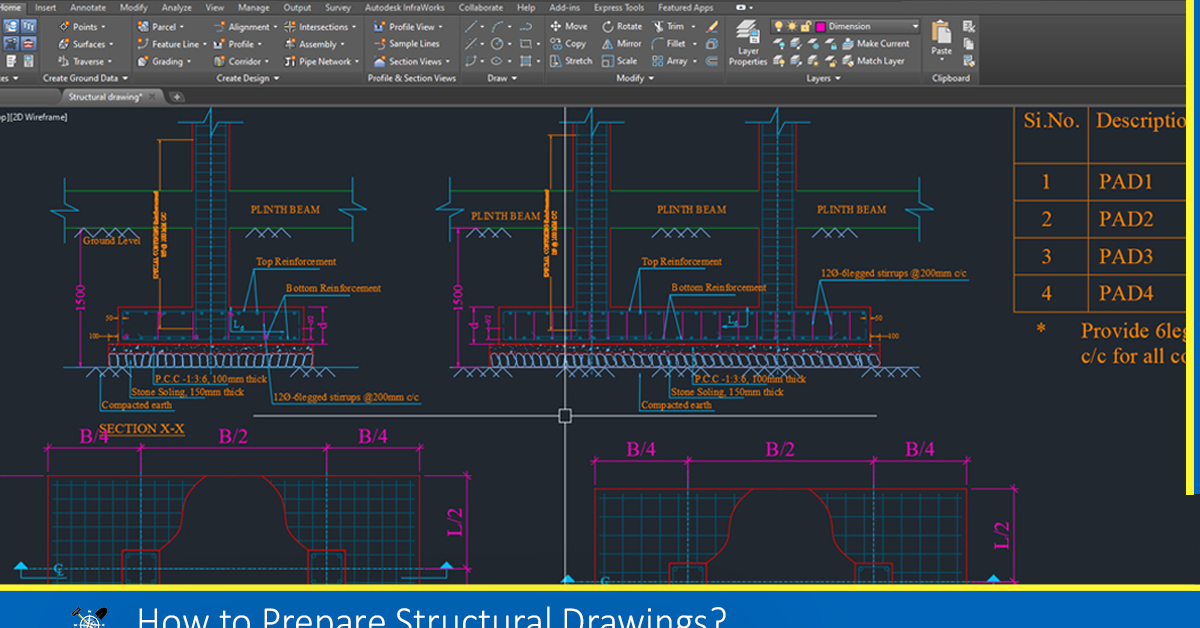Select the Move tool
The image size is (1200, 628).
click(x=568, y=27)
